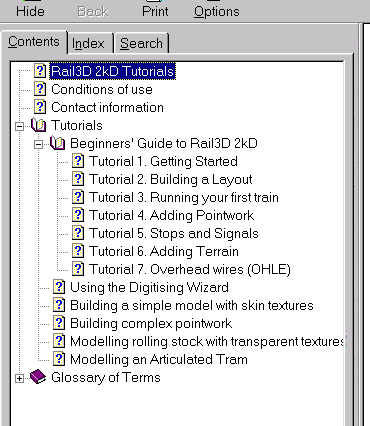Click the topic icon beside Tutorial 1. Getting Started
370x426 pixels.
coord(78,161)
